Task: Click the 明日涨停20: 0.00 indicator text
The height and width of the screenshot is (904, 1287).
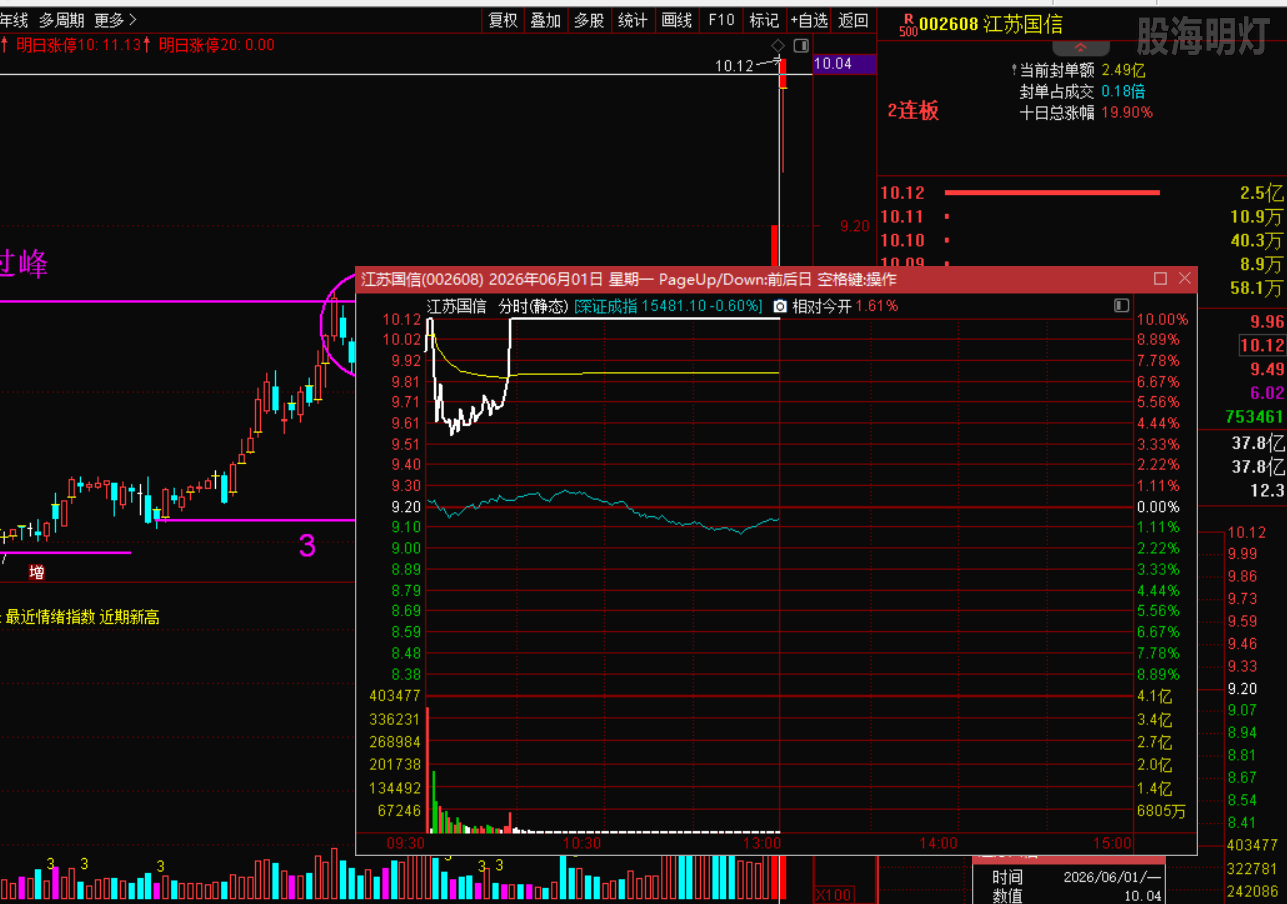Action: (x=216, y=44)
